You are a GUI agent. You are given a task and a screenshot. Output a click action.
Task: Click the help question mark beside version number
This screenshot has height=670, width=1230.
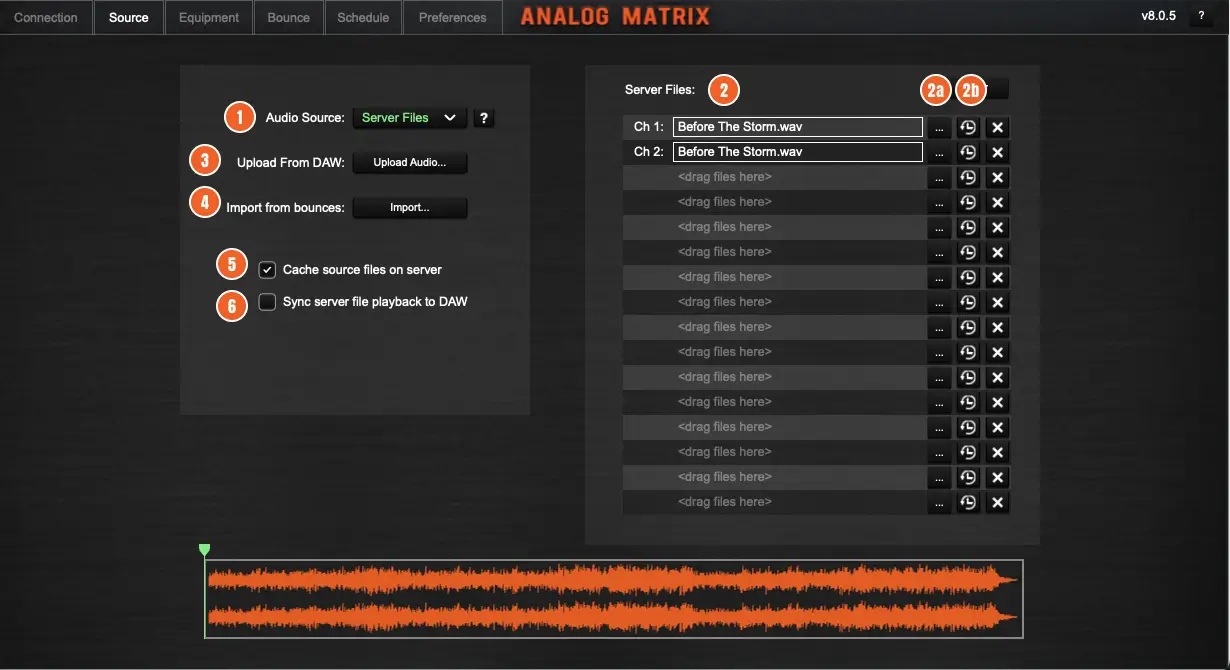point(1201,16)
